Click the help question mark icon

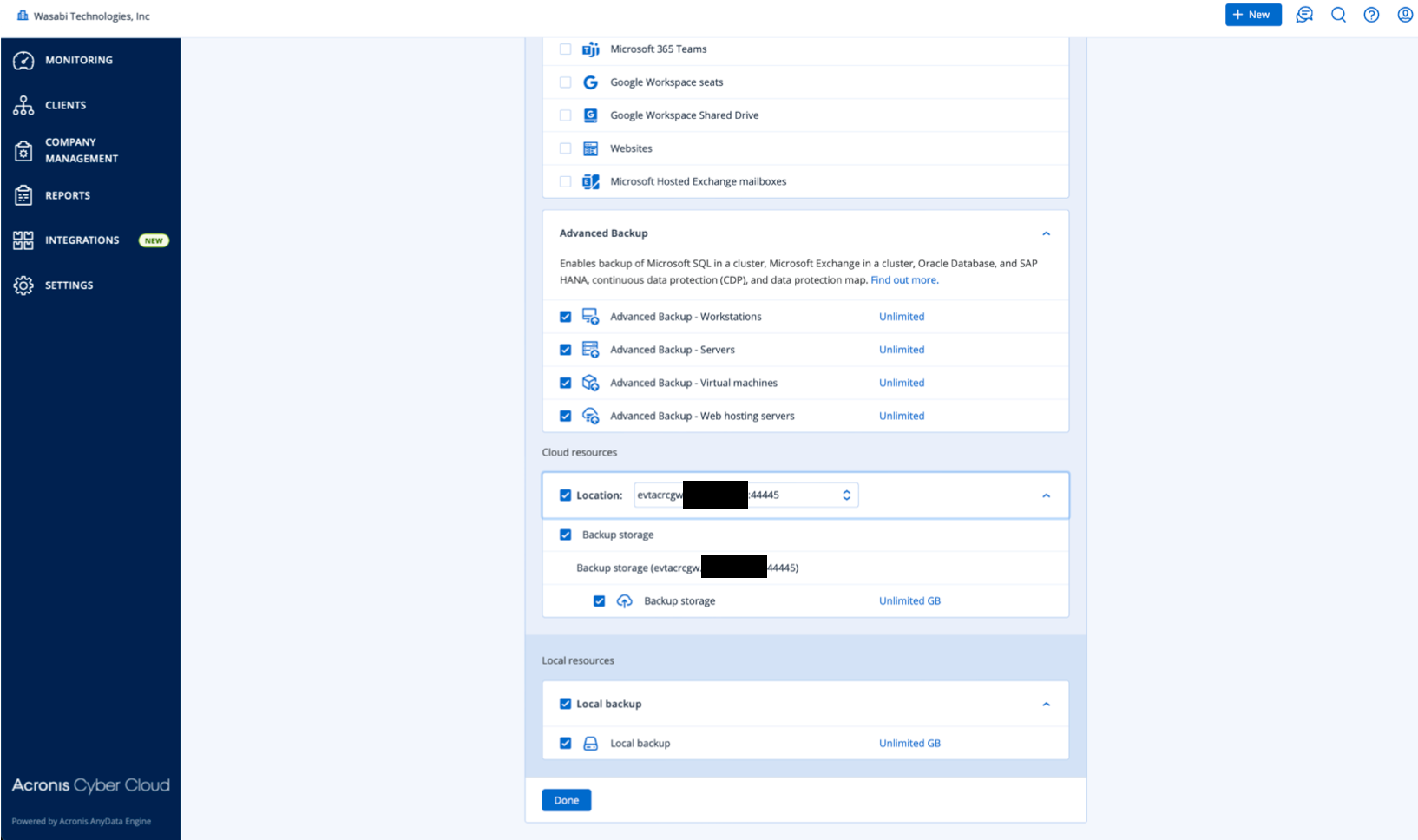[1371, 15]
